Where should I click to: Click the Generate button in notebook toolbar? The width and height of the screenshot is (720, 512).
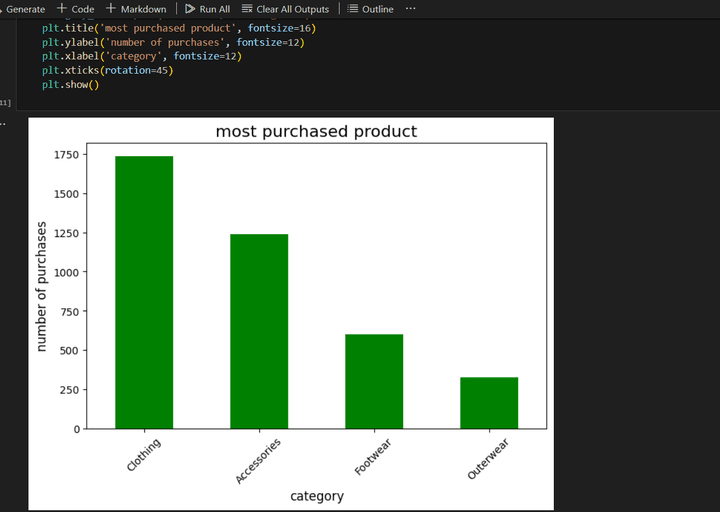[24, 9]
